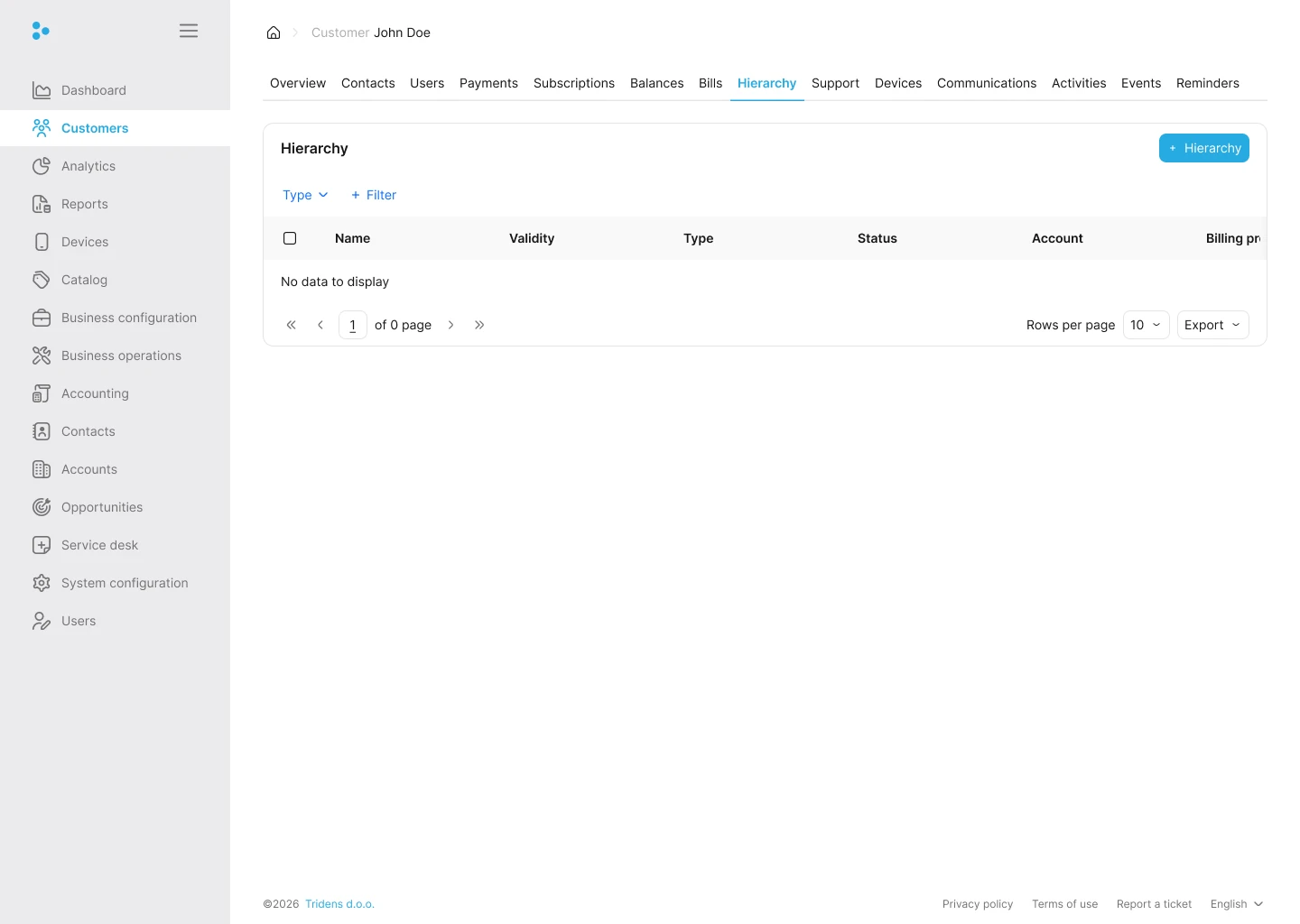The image size is (1300, 924).
Task: Open the Tridens d.o.o. link
Action: [339, 904]
